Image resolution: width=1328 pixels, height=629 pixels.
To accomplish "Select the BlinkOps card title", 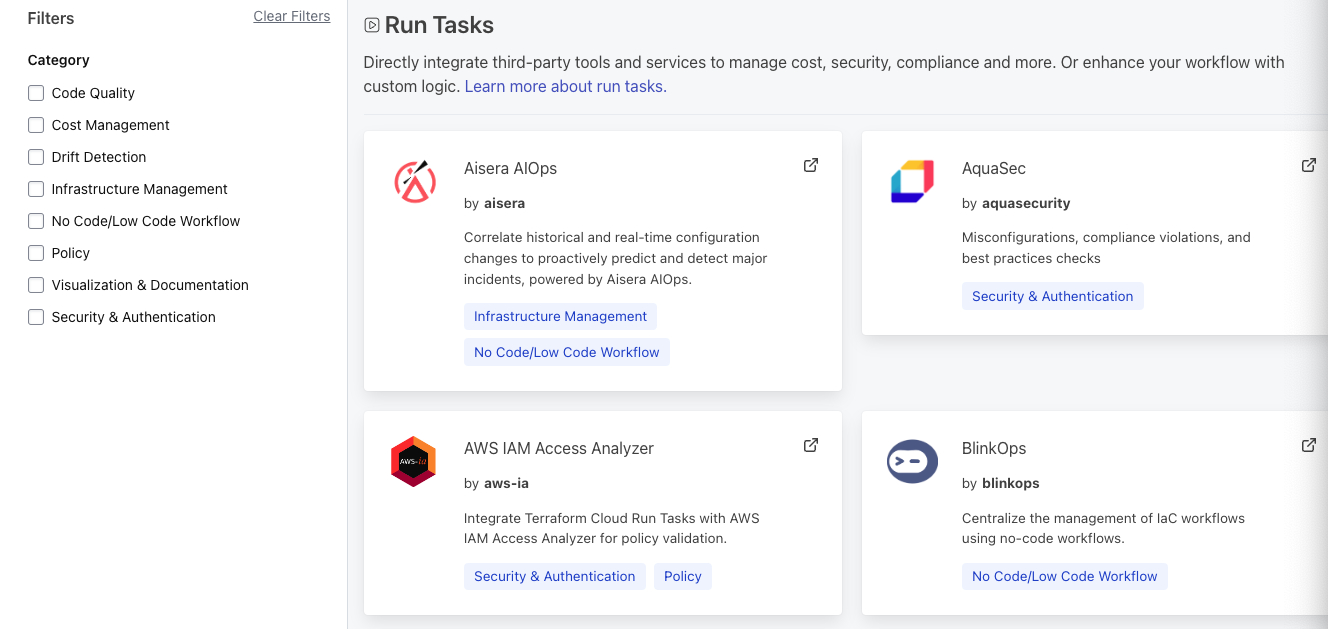I will (x=994, y=448).
